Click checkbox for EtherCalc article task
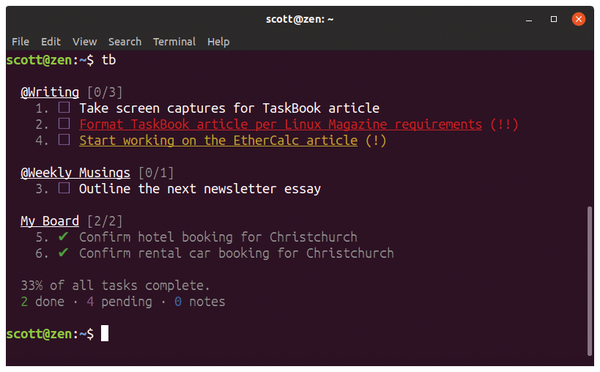600x372 pixels. [x=64, y=140]
